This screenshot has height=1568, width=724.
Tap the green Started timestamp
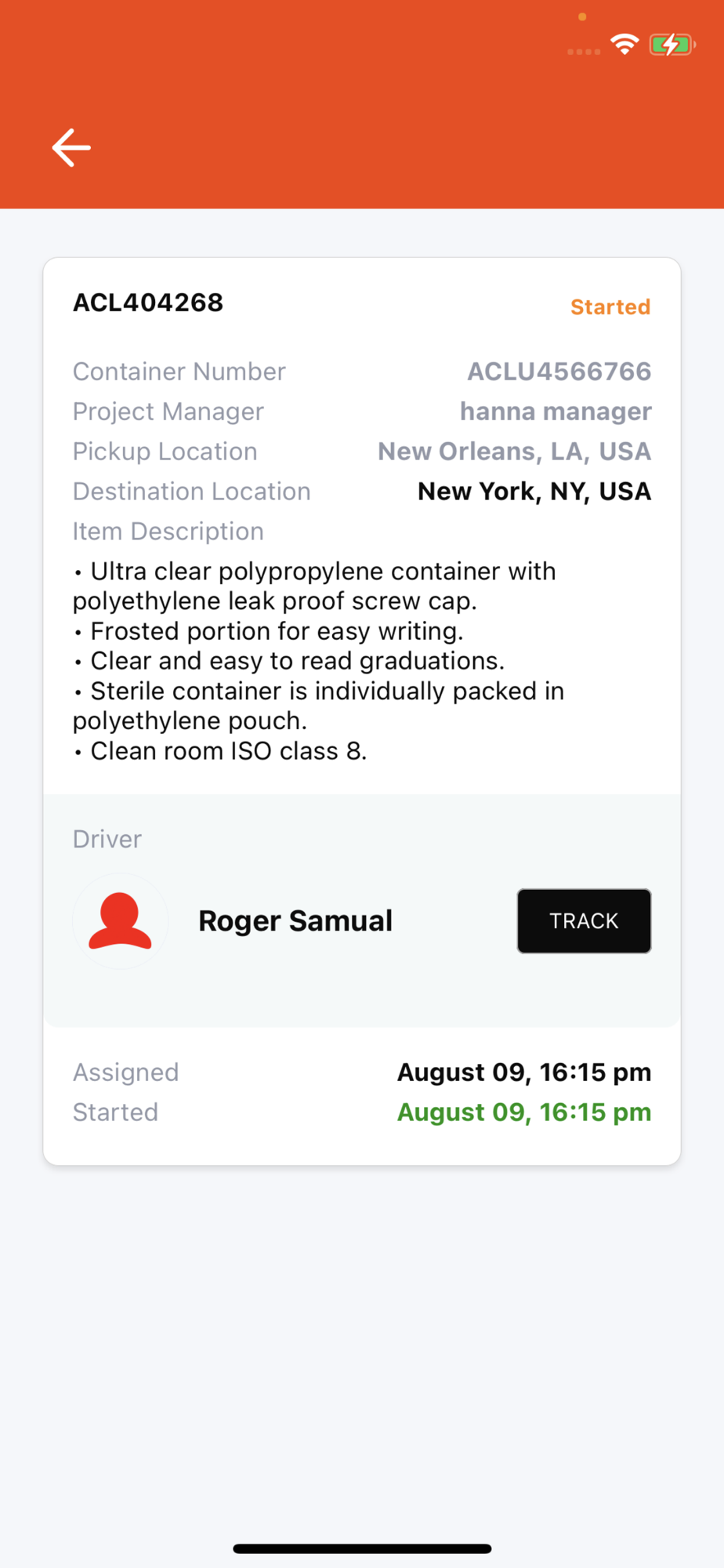[x=524, y=1112]
